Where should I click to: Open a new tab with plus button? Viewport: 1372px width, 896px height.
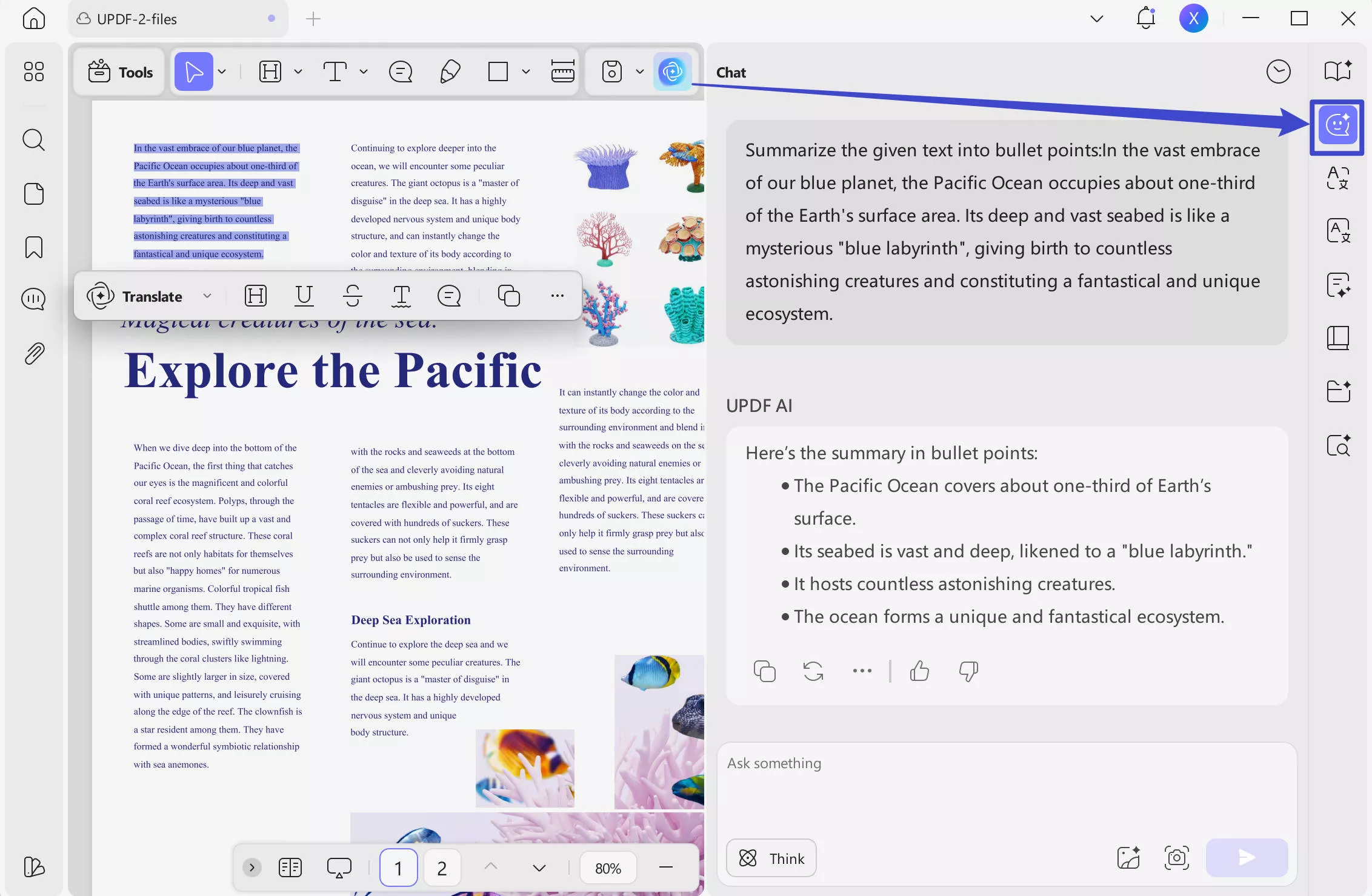(x=313, y=19)
